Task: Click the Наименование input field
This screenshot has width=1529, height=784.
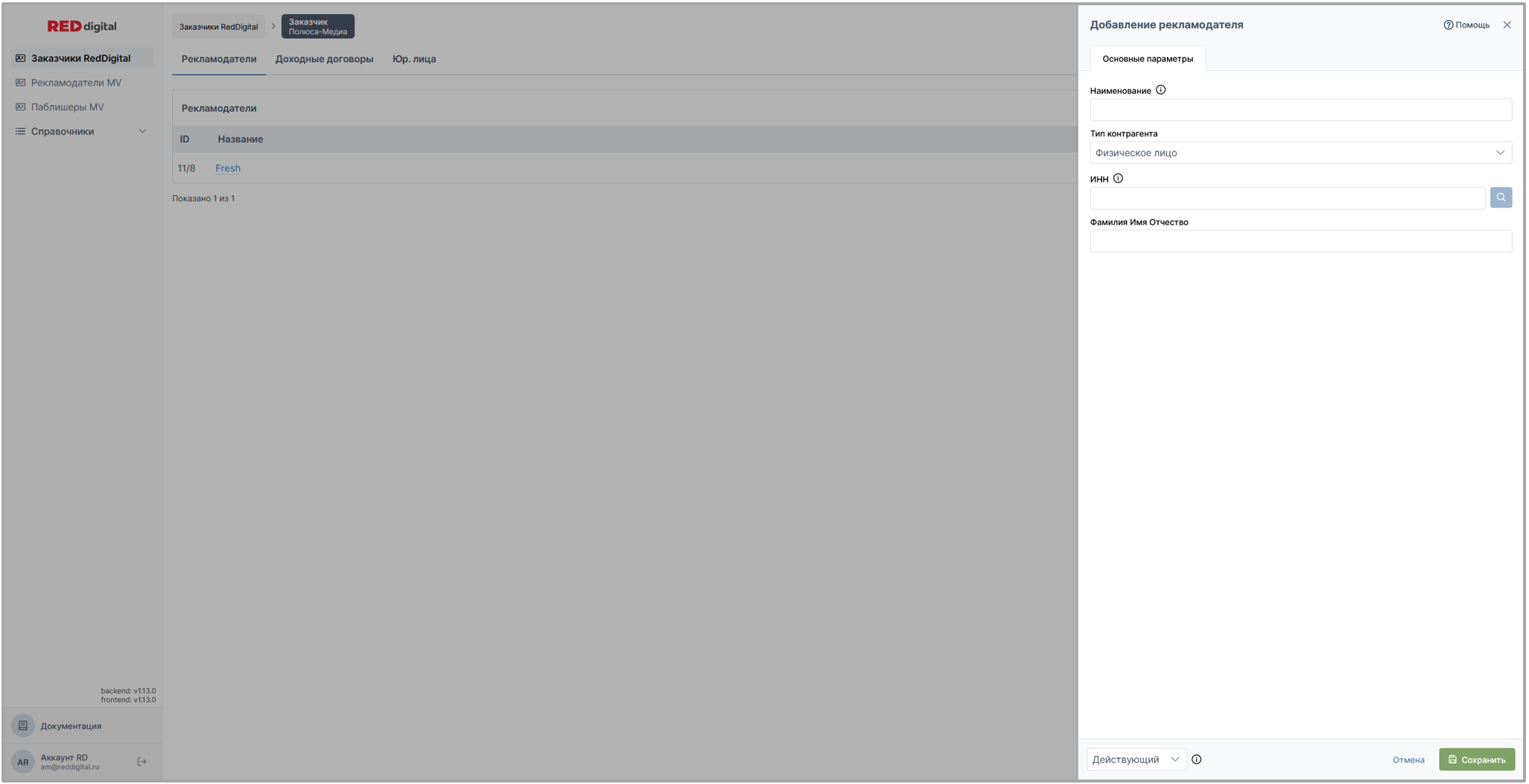Action: pyautogui.click(x=1300, y=110)
